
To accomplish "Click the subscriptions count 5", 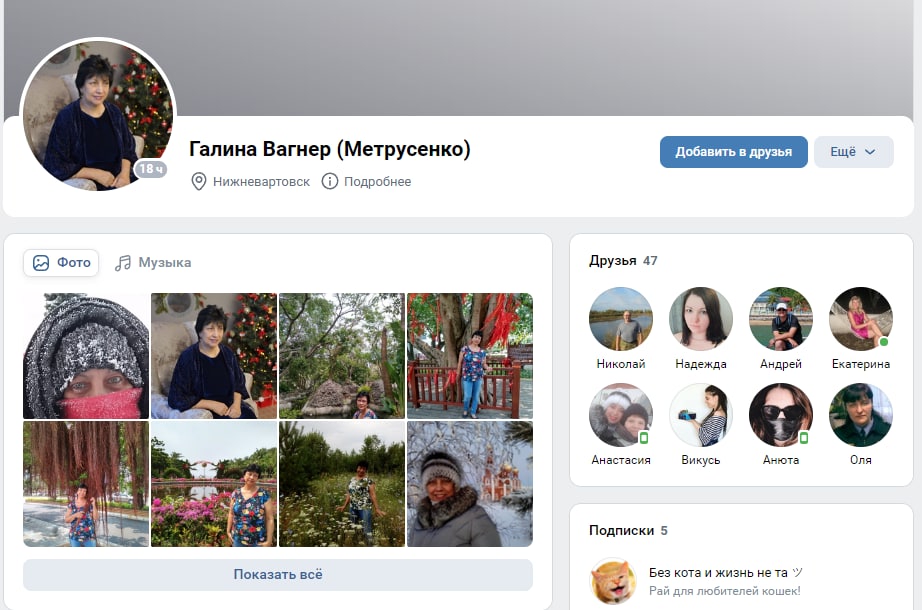I will [x=664, y=530].
